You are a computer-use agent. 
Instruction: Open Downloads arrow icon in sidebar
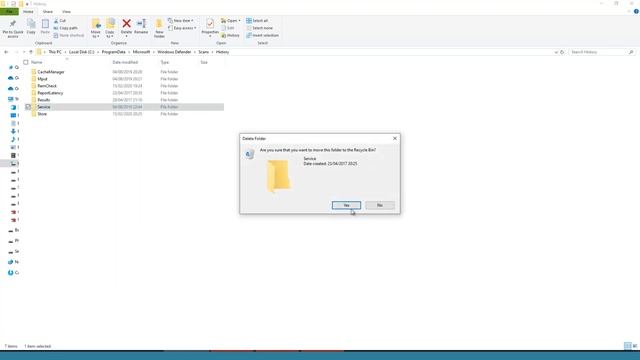(13, 131)
